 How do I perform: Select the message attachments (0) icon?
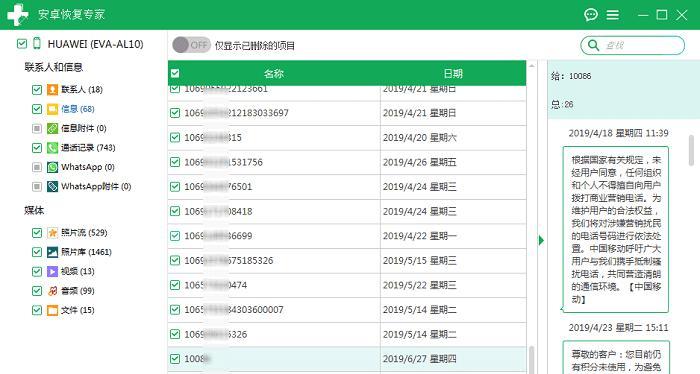(x=52, y=129)
